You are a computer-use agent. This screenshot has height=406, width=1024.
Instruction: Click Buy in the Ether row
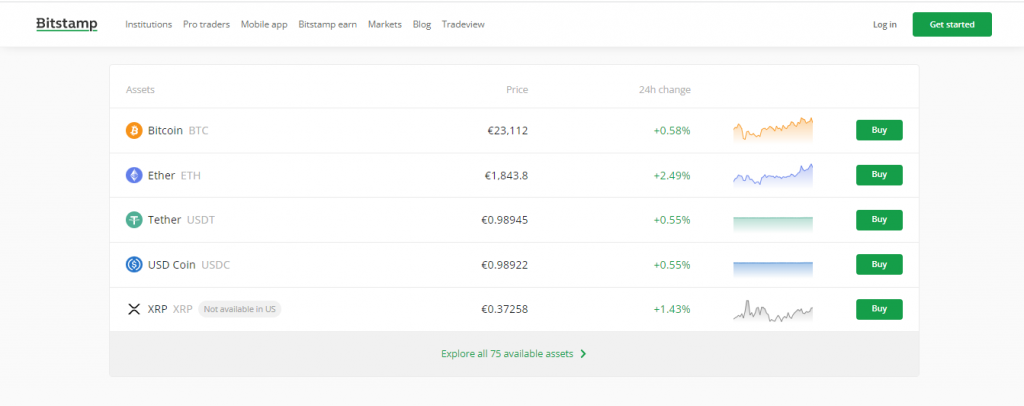pyautogui.click(x=879, y=175)
